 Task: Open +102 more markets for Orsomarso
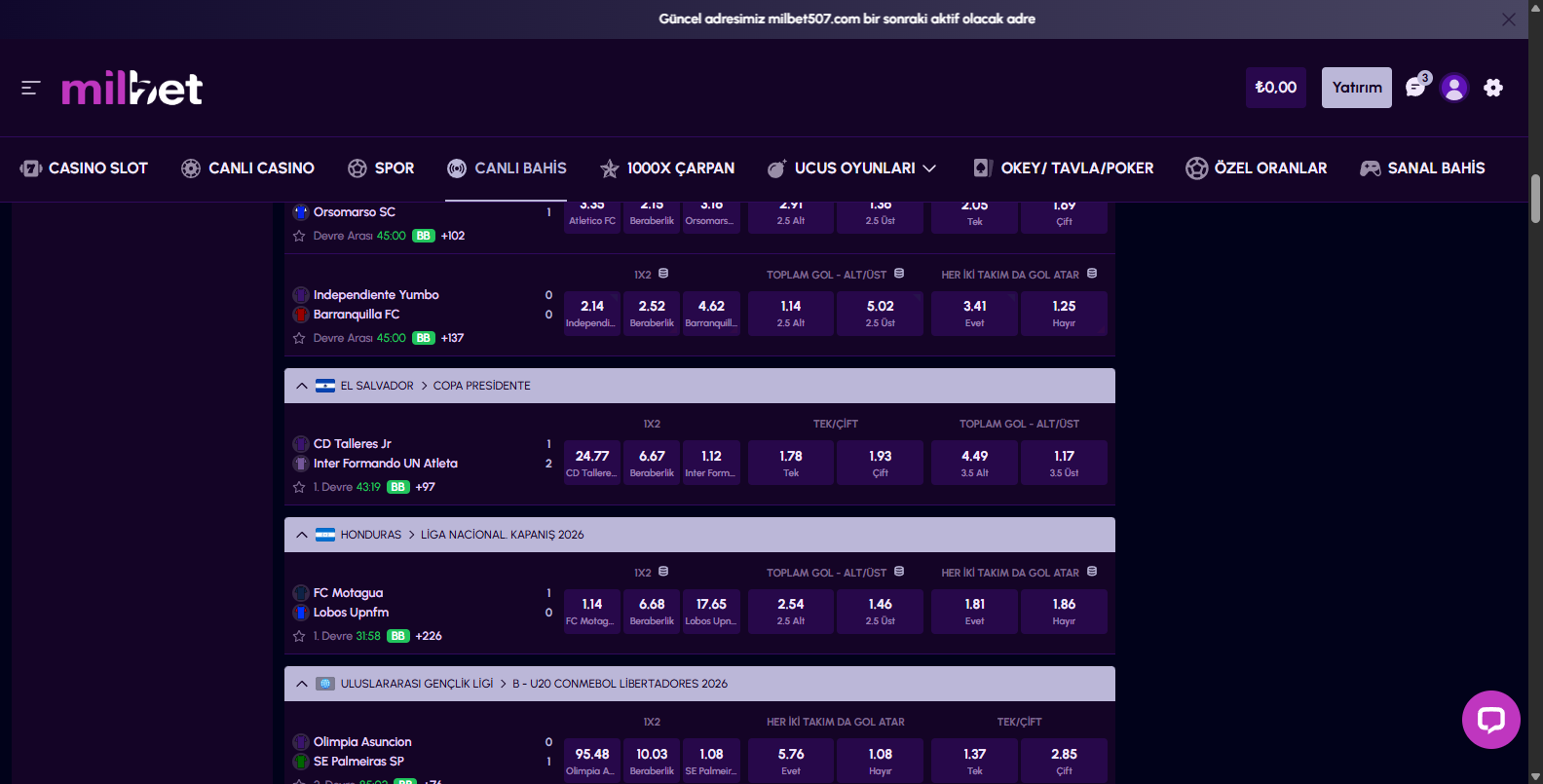coord(452,236)
